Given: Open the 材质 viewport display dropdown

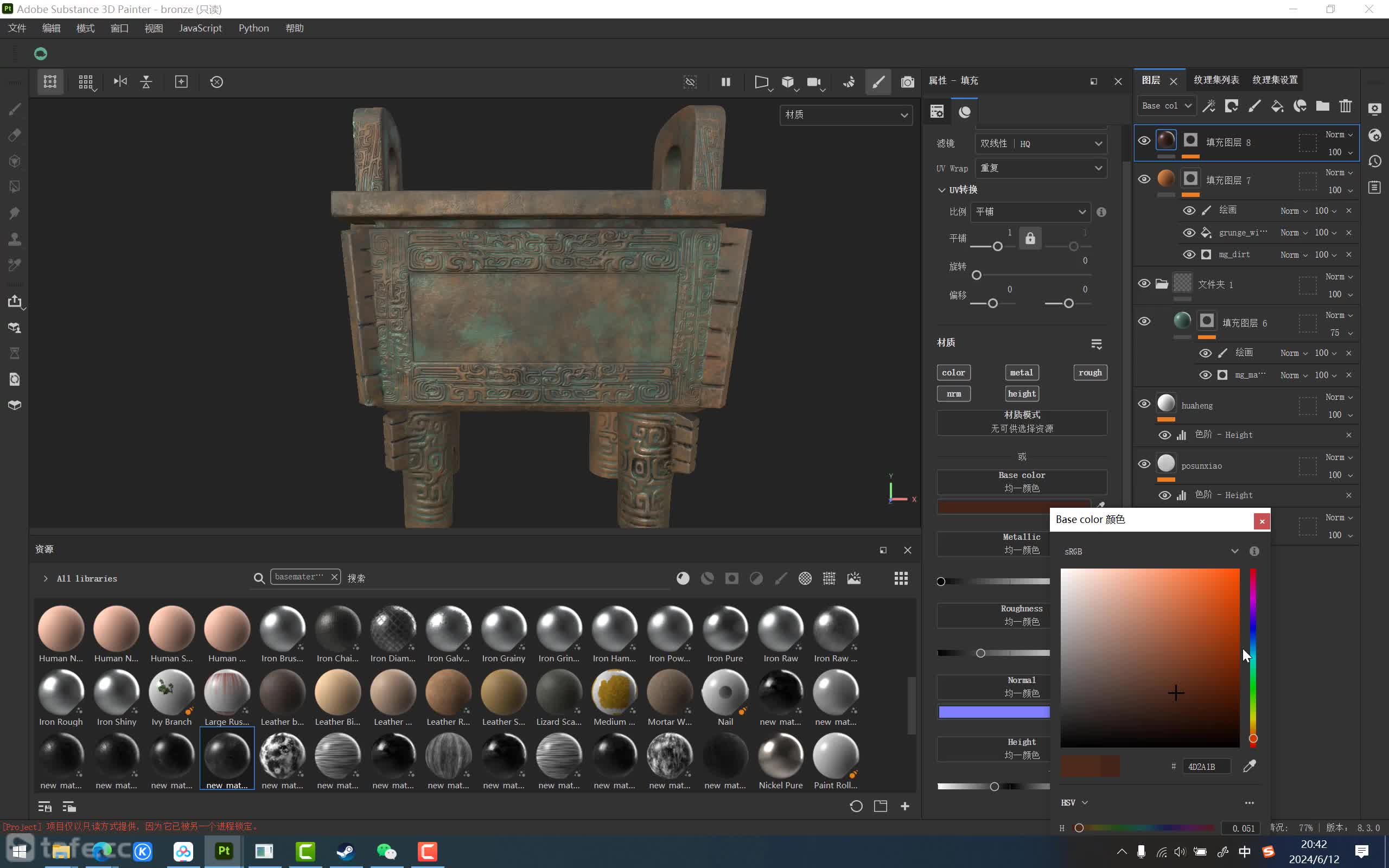Looking at the screenshot, I should click(x=846, y=115).
